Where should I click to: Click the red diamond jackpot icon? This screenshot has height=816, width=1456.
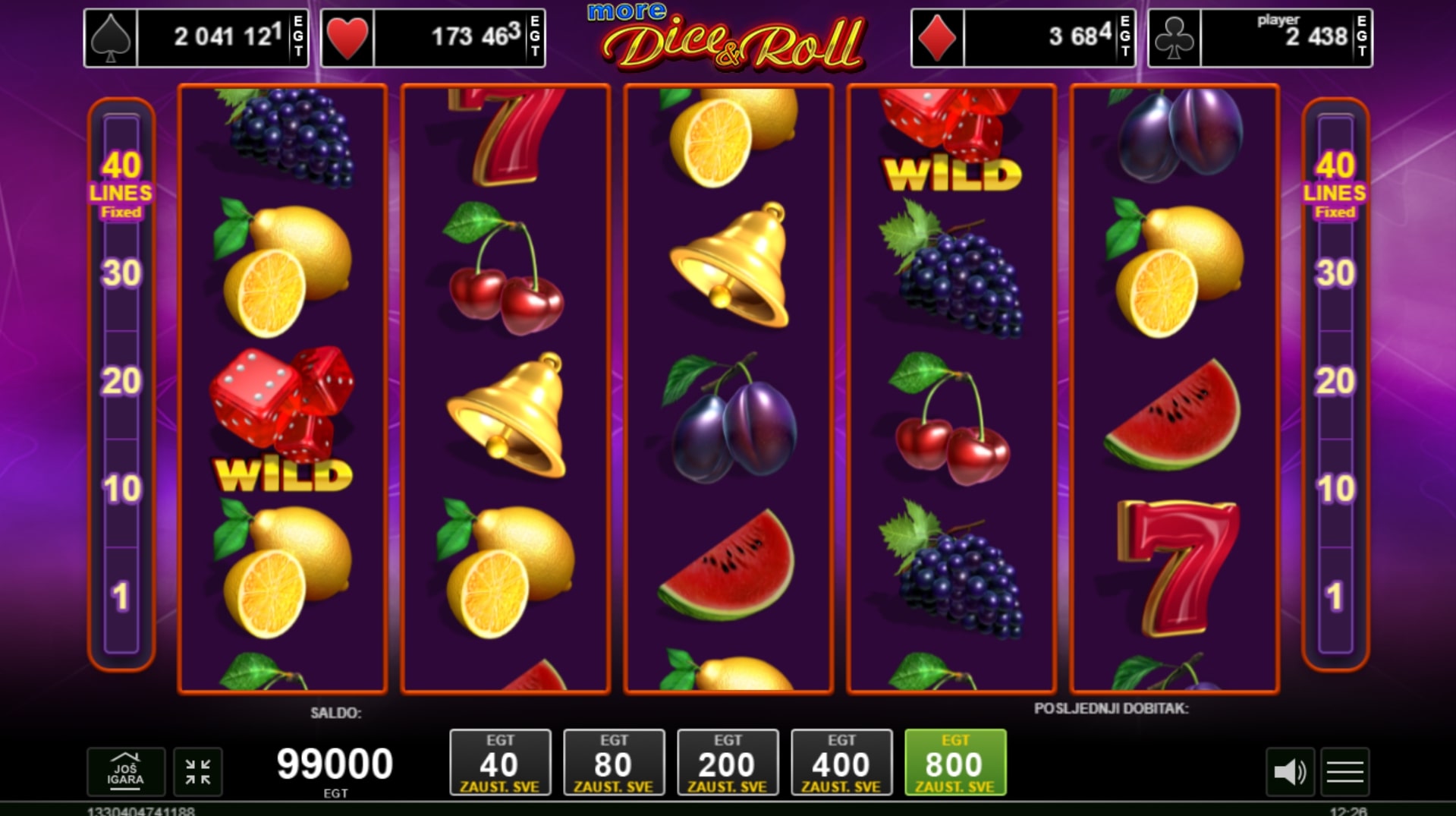(938, 38)
